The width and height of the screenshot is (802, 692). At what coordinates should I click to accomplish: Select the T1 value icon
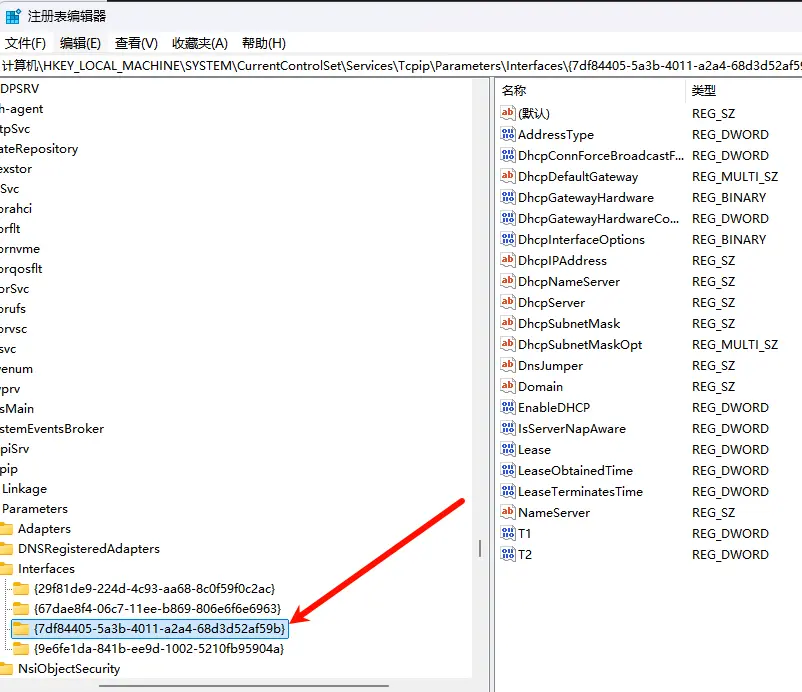tap(507, 533)
